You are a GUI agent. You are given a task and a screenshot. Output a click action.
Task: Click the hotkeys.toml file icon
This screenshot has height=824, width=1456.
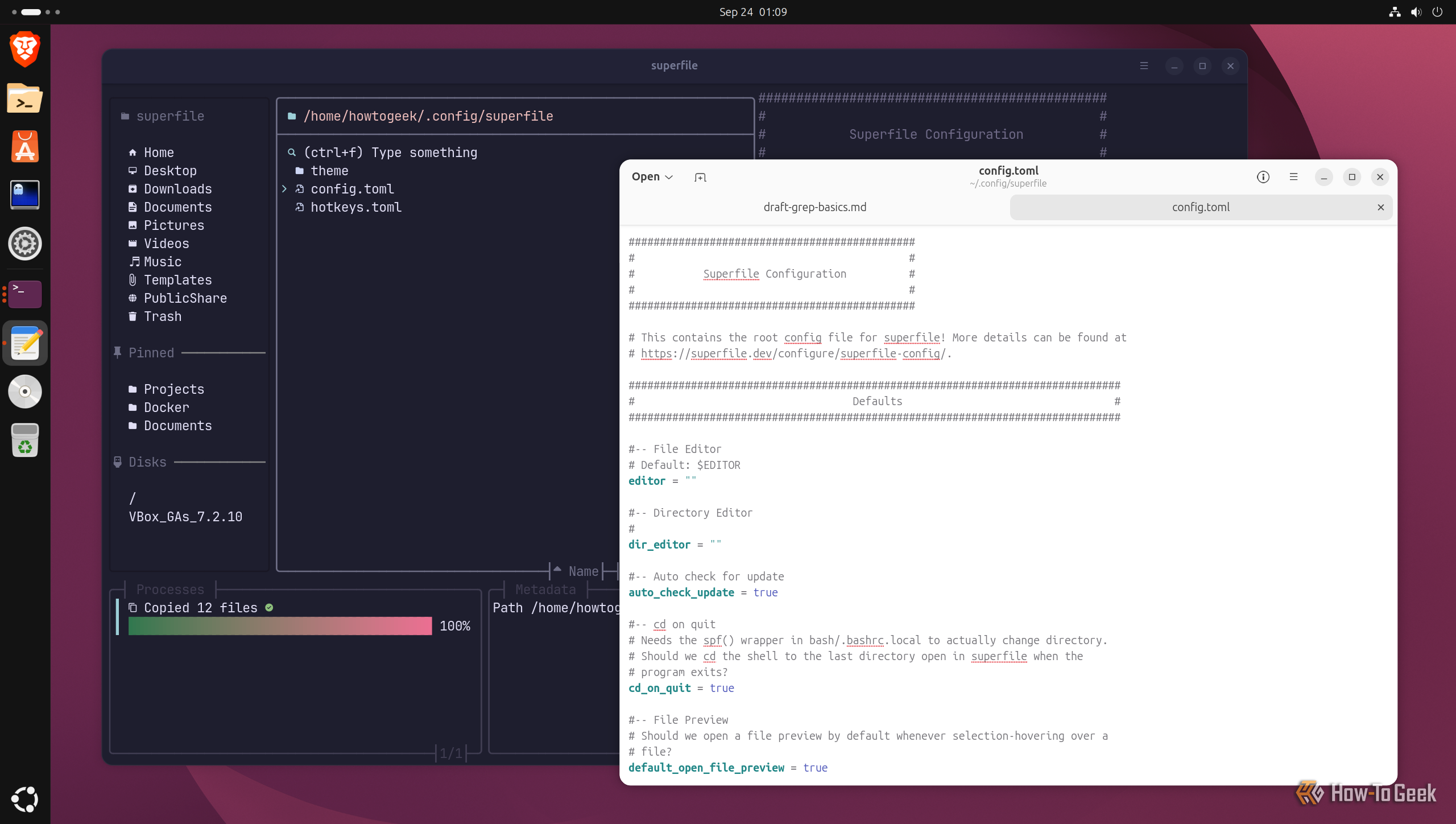300,207
